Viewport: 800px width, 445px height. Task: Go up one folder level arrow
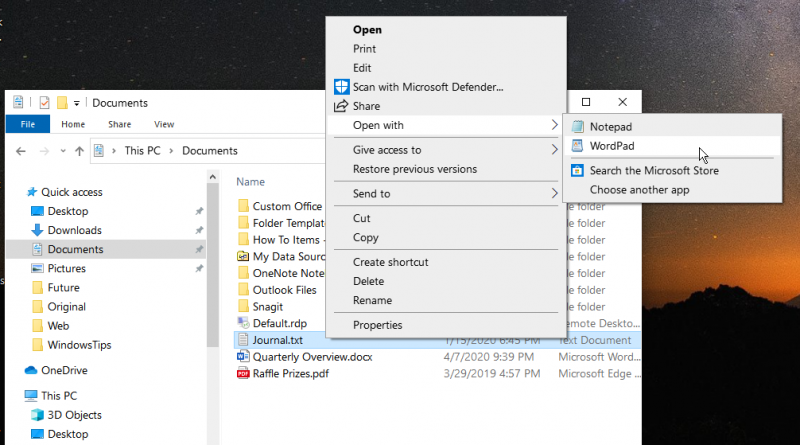click(79, 151)
